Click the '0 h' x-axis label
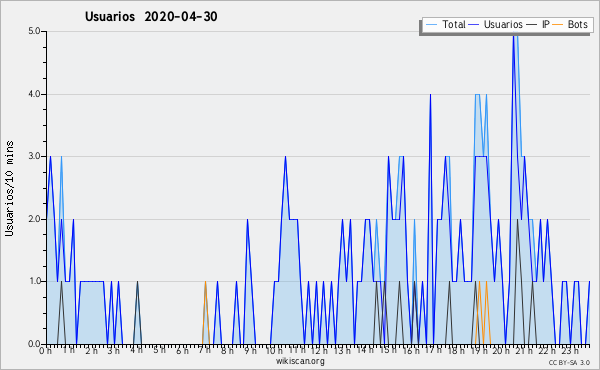This screenshot has width=600, height=370. coord(46,351)
